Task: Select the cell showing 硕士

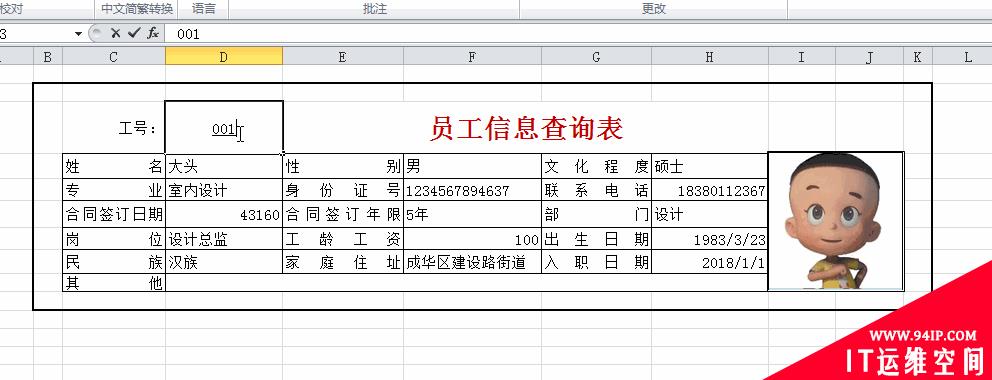Action: [x=710, y=166]
